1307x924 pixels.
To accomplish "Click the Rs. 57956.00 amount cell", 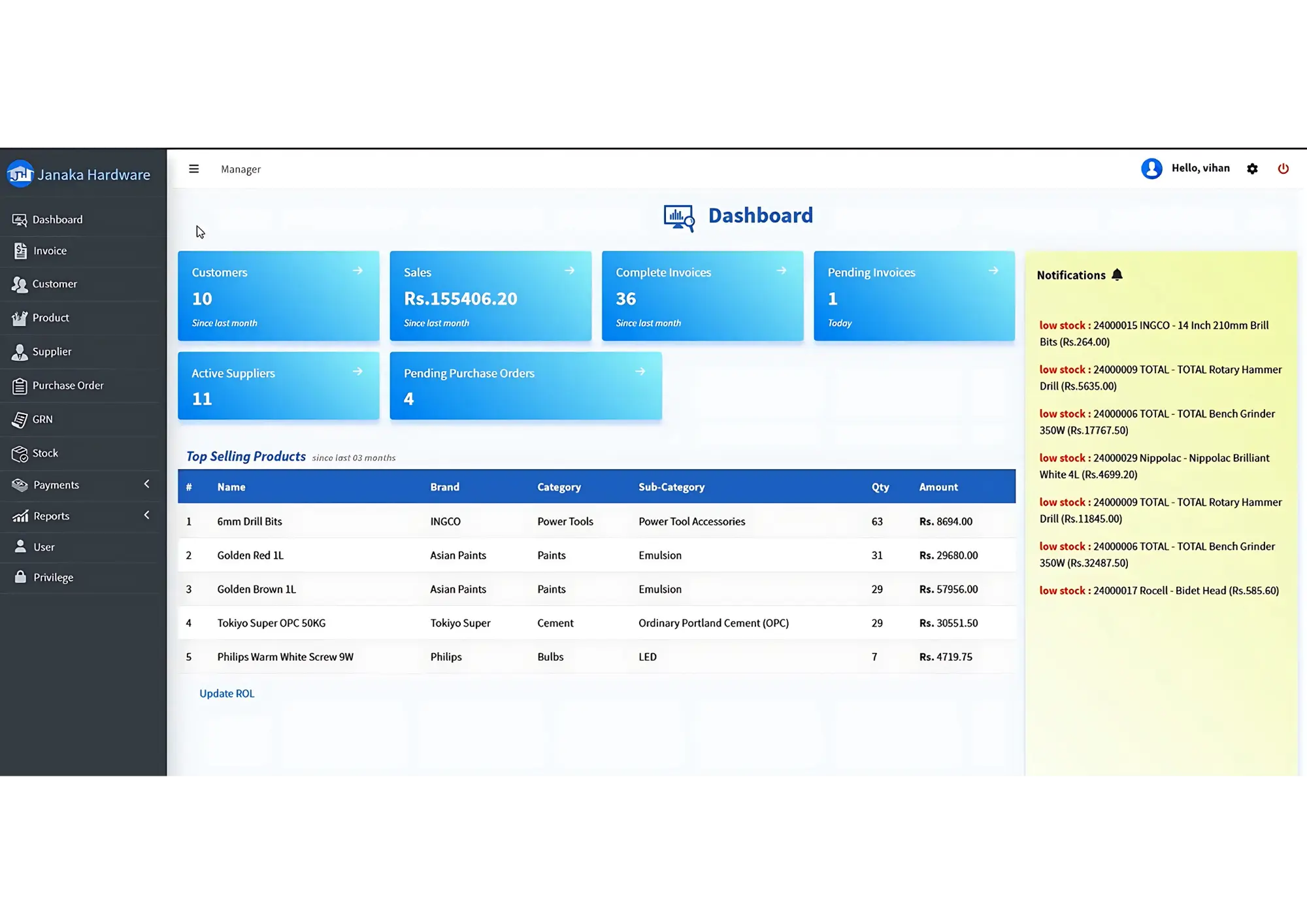I will pyautogui.click(x=948, y=589).
